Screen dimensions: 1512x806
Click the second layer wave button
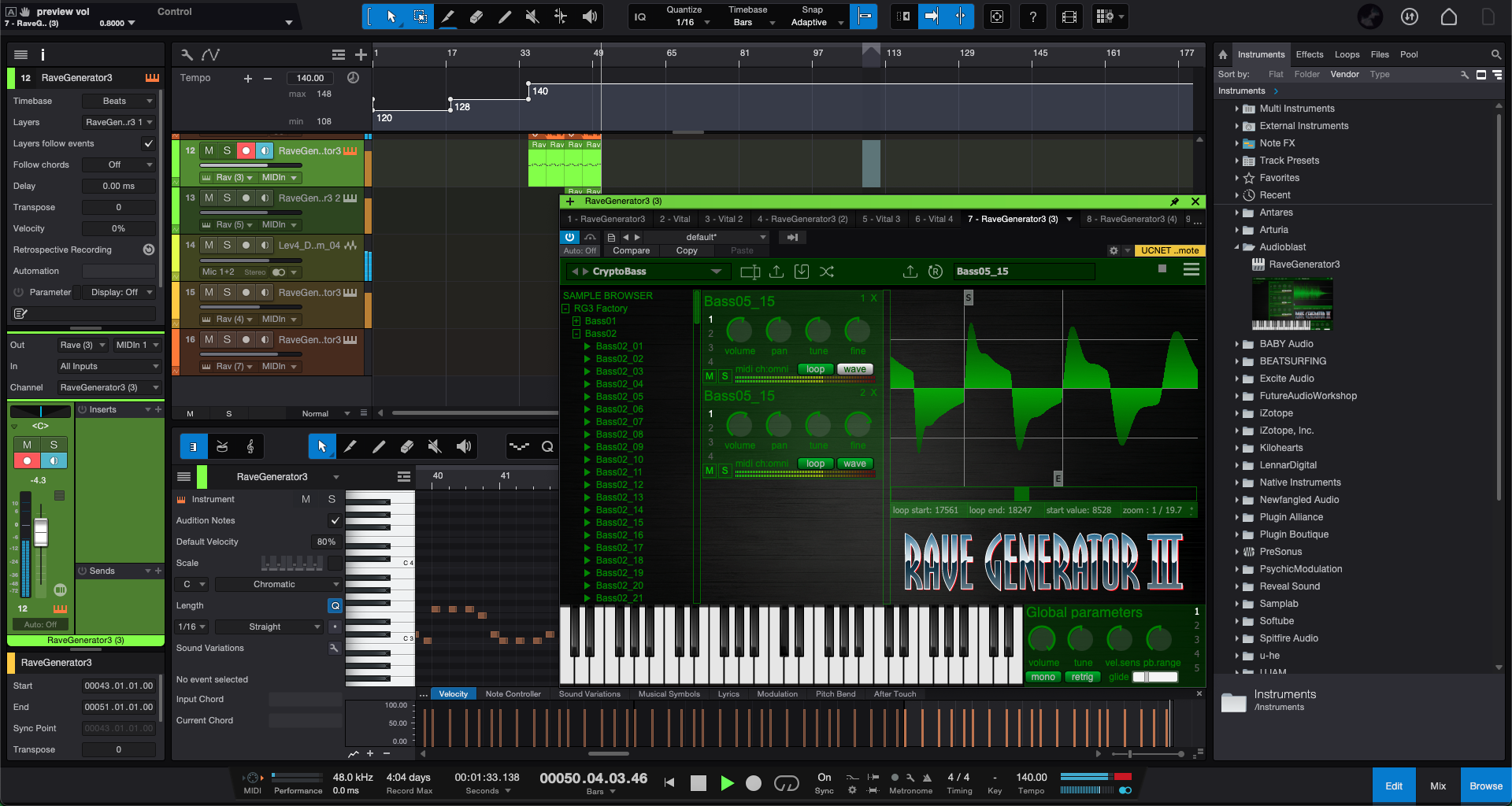coord(854,464)
